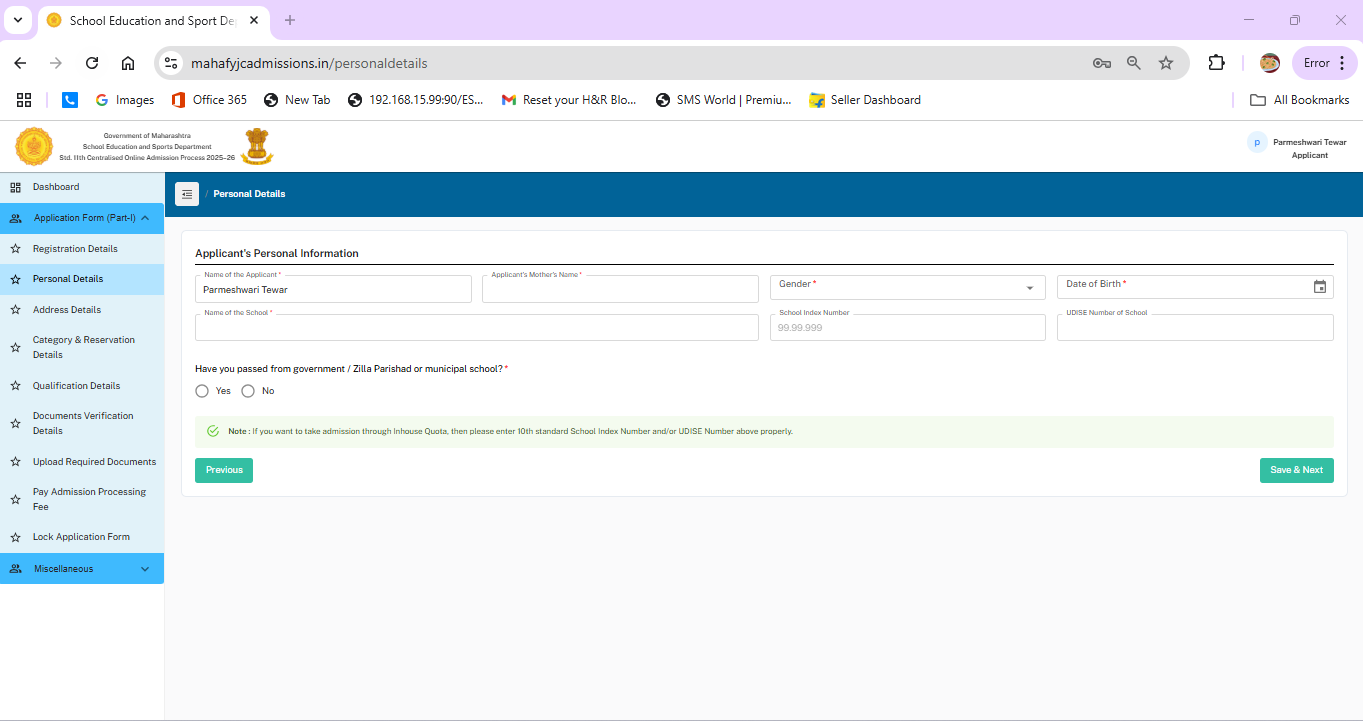Open the Office 365 bookmark
This screenshot has height=721, width=1363.
tap(209, 100)
